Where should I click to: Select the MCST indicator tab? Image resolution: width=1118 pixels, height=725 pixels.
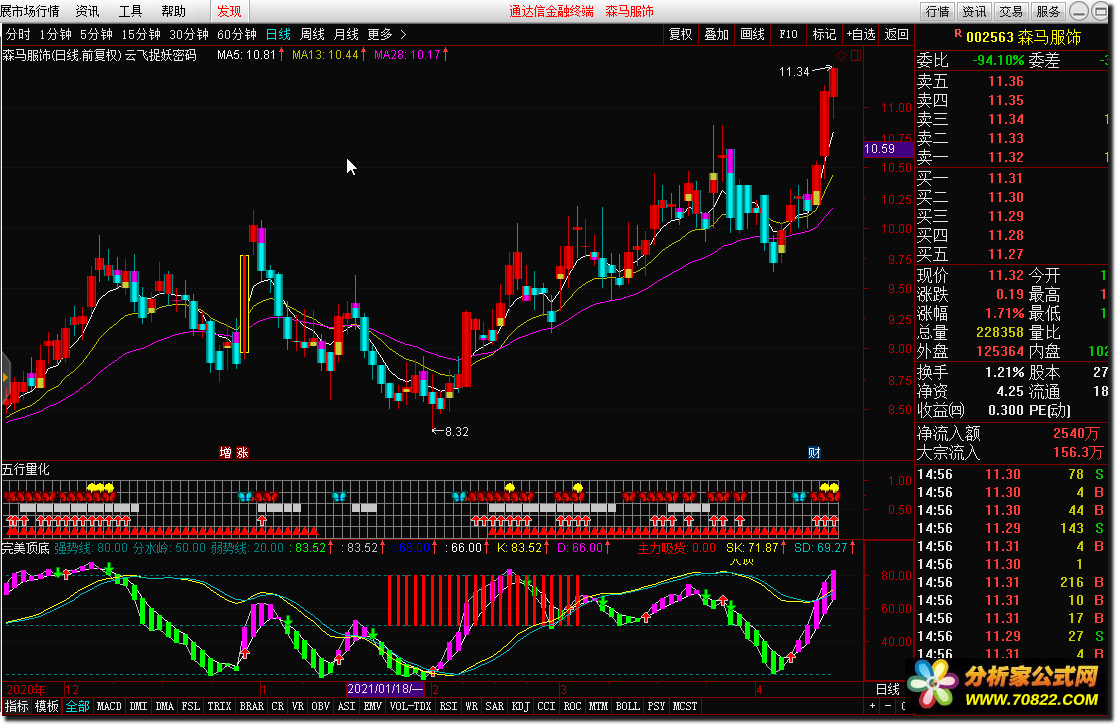(685, 706)
